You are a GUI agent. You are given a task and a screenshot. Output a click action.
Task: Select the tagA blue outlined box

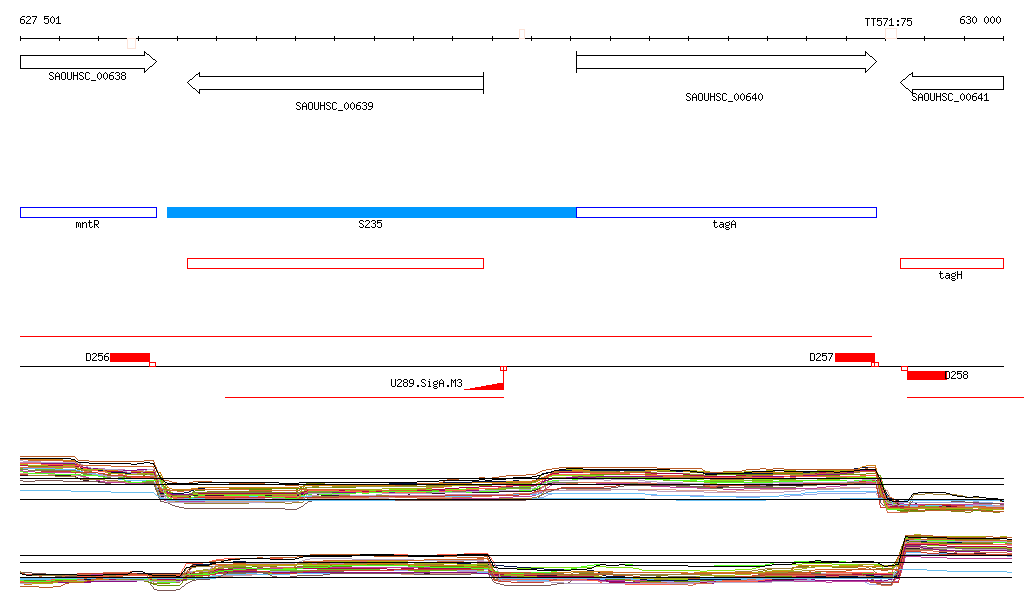(726, 212)
